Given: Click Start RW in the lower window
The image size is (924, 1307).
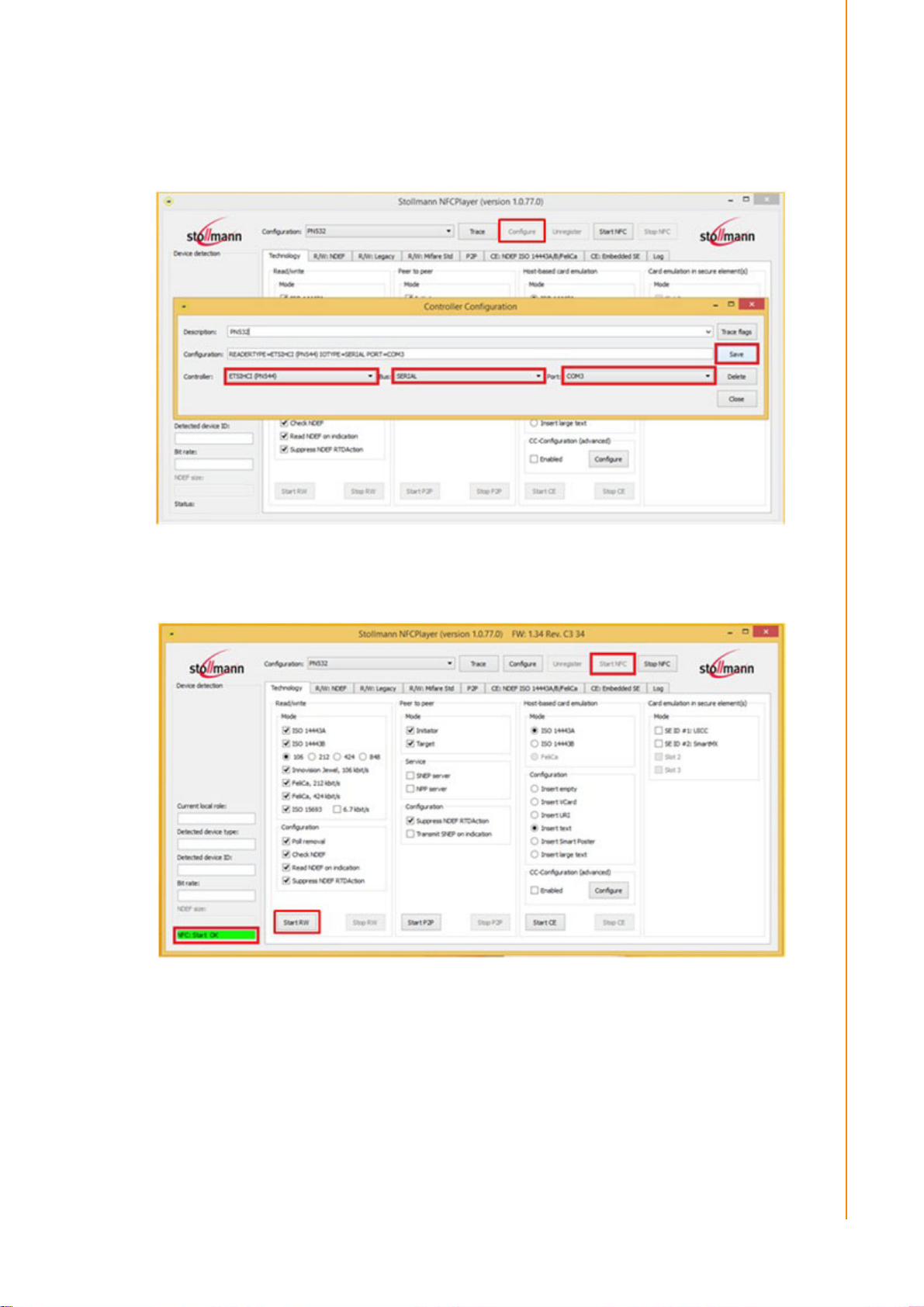Looking at the screenshot, I should pyautogui.click(x=296, y=922).
